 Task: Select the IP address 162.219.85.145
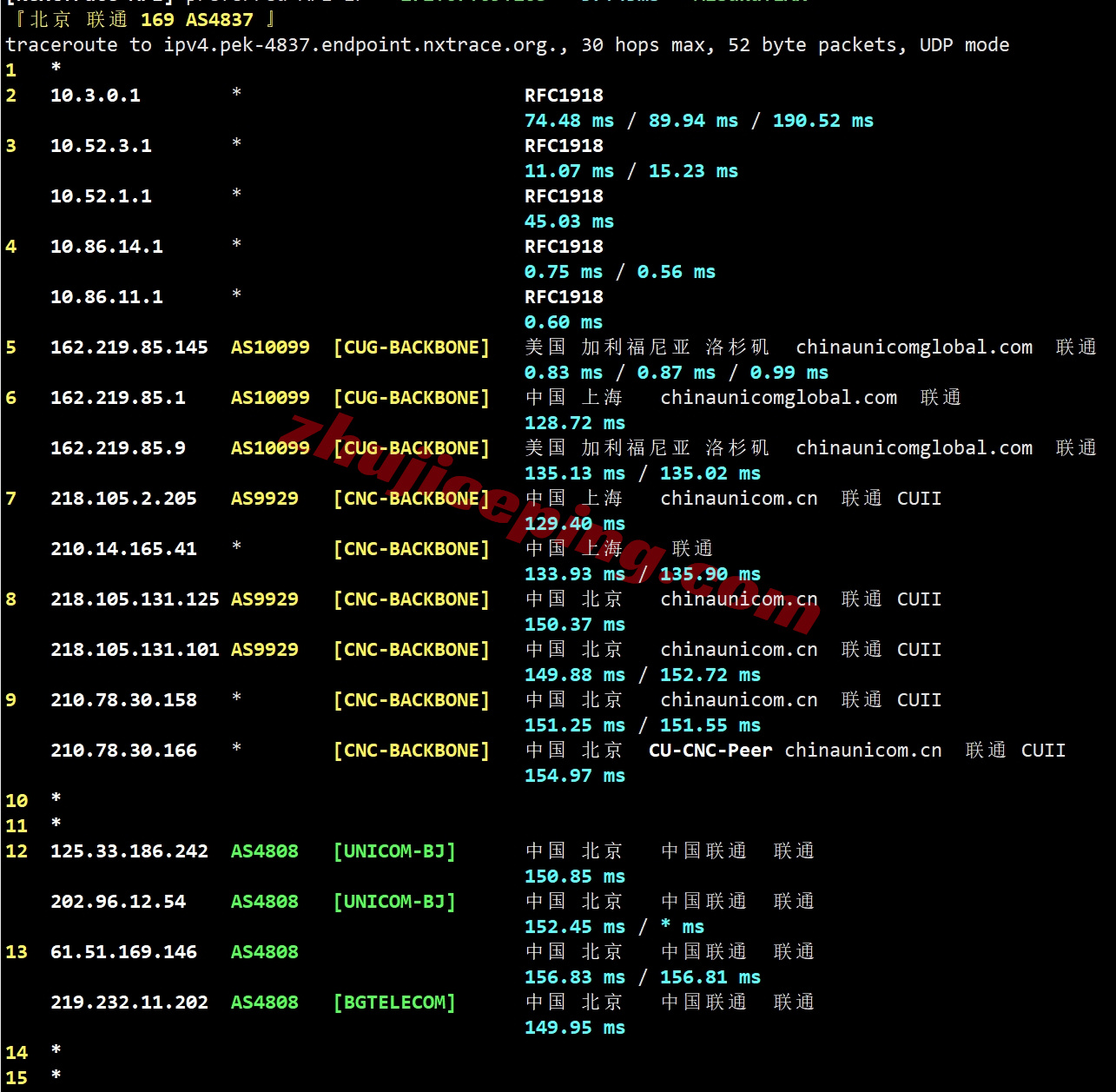[129, 347]
